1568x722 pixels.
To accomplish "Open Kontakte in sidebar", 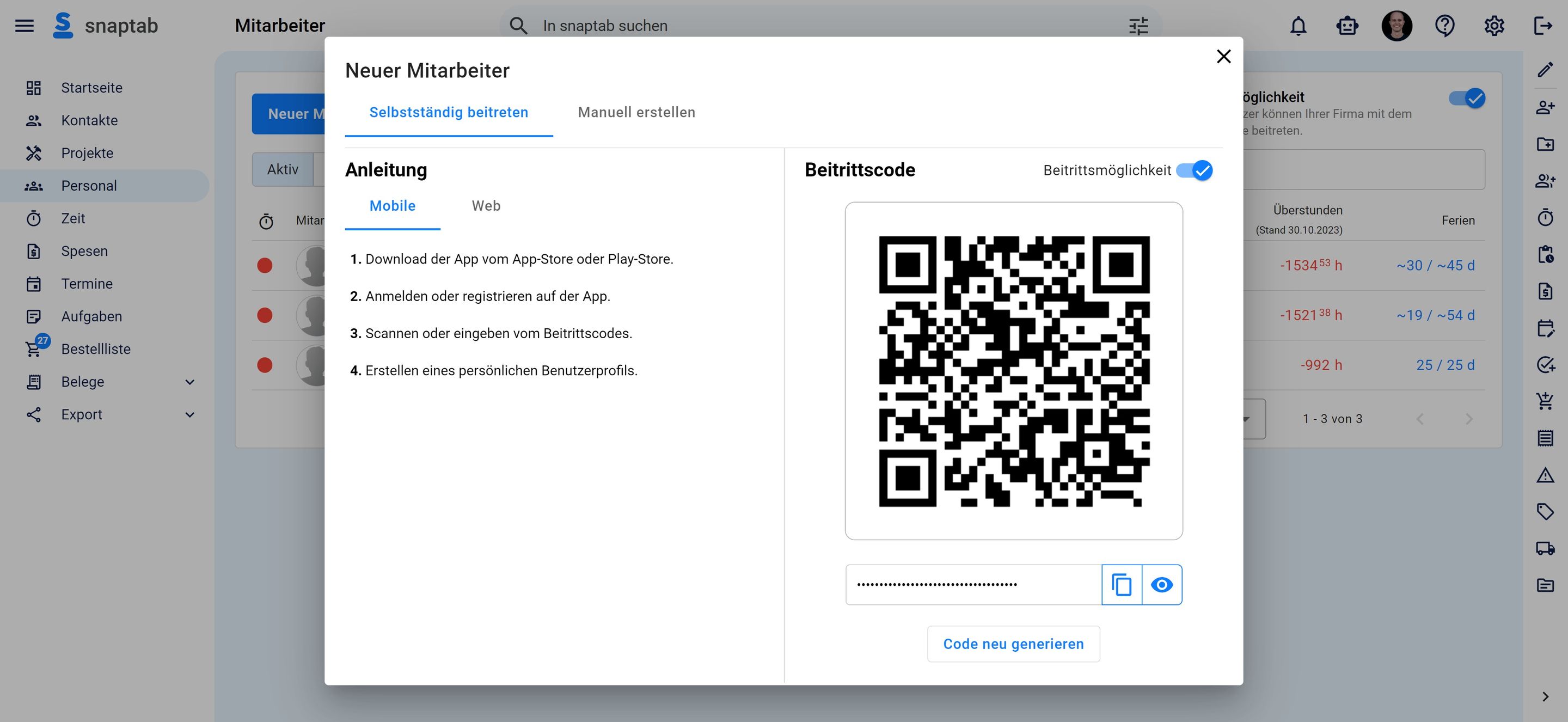I will (x=105, y=120).
